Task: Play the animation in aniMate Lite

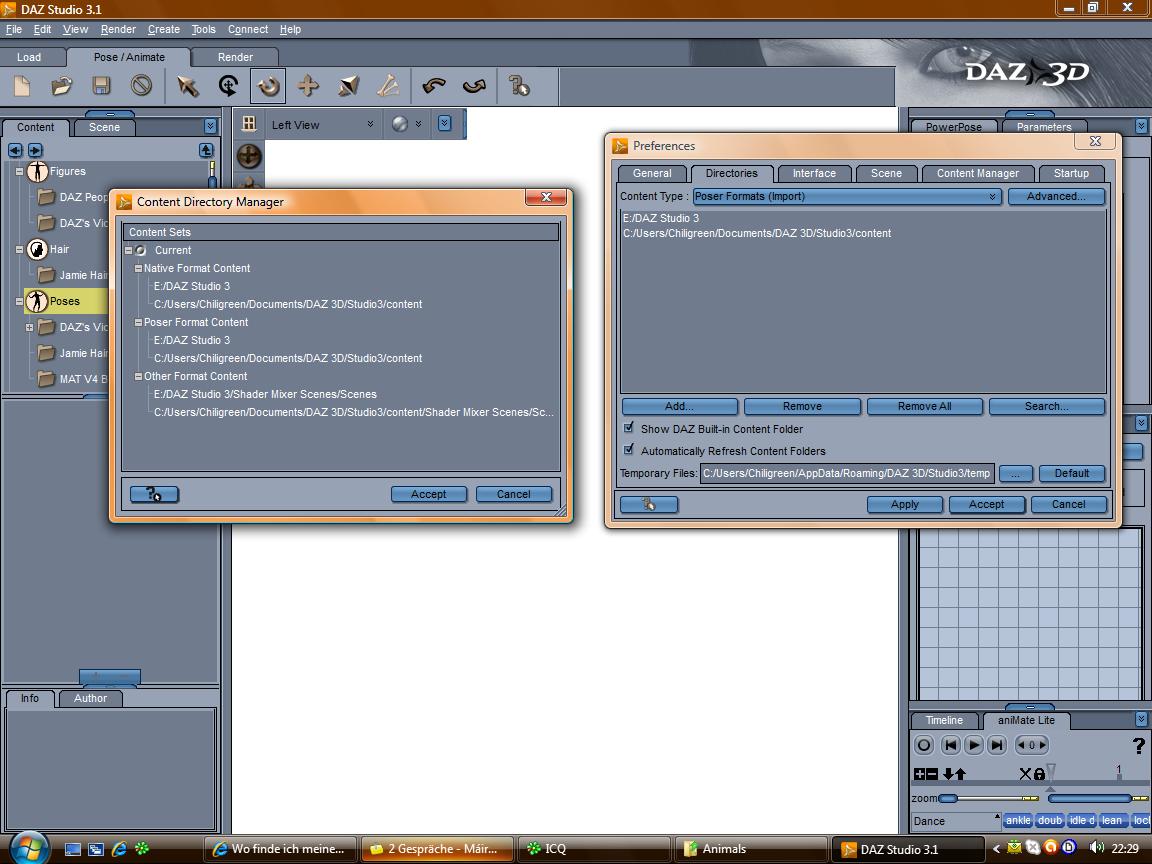Action: pos(973,745)
